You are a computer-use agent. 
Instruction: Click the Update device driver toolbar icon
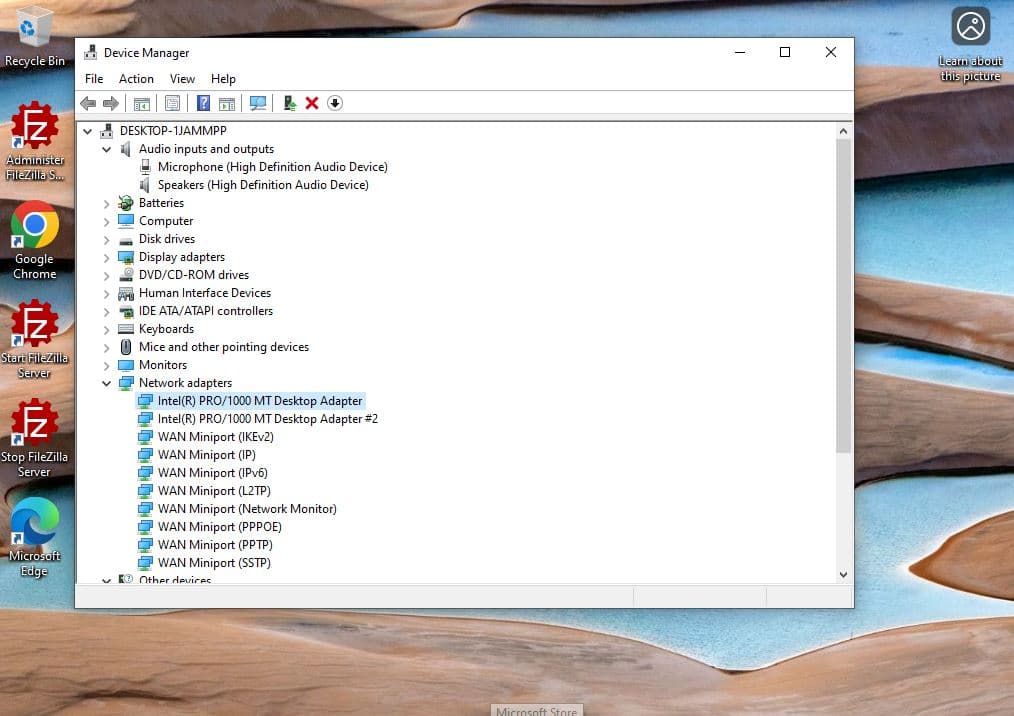[290, 103]
